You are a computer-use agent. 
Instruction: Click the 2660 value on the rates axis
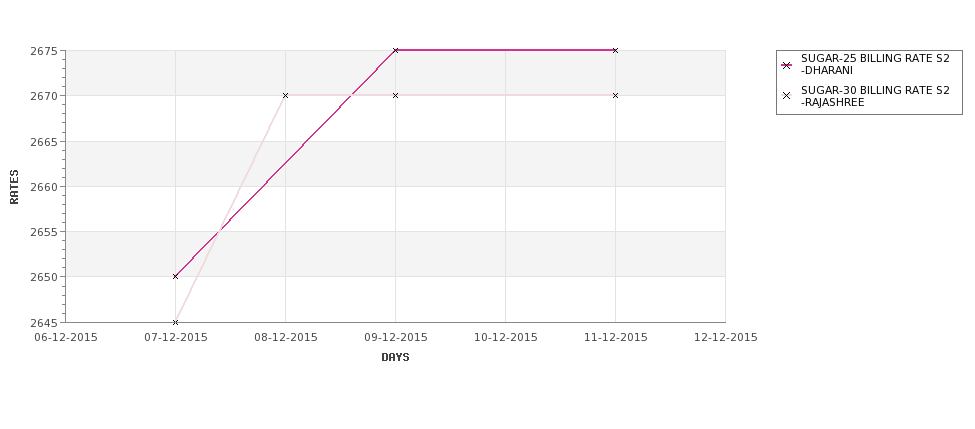[x=44, y=187]
